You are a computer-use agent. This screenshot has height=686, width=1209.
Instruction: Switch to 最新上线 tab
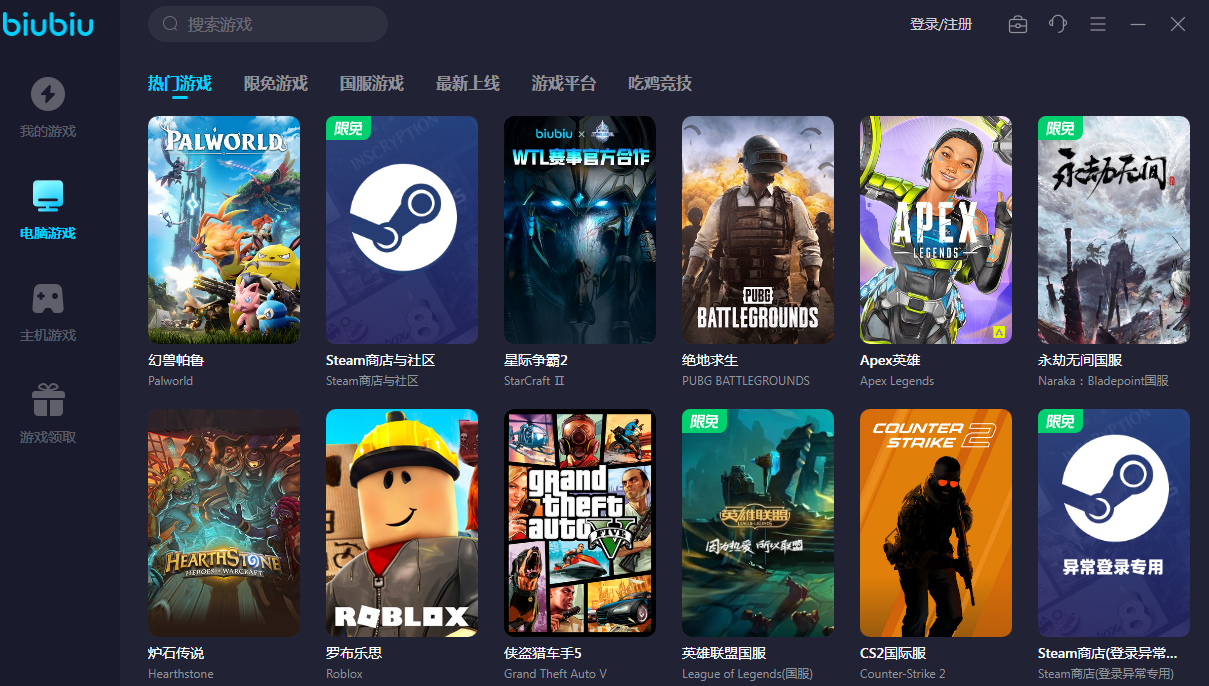coord(468,83)
